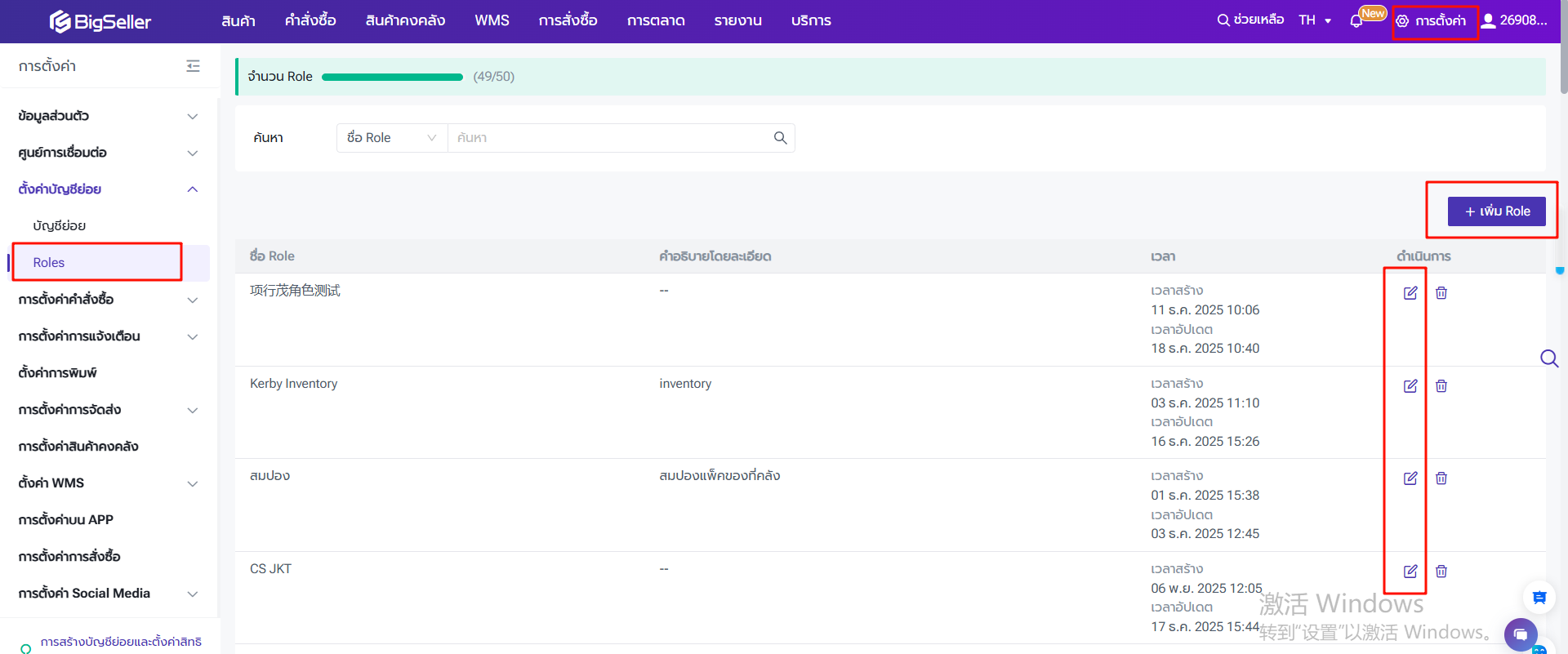The width and height of the screenshot is (1568, 654).
Task: Open the TH language dropdown
Action: pos(1315,20)
